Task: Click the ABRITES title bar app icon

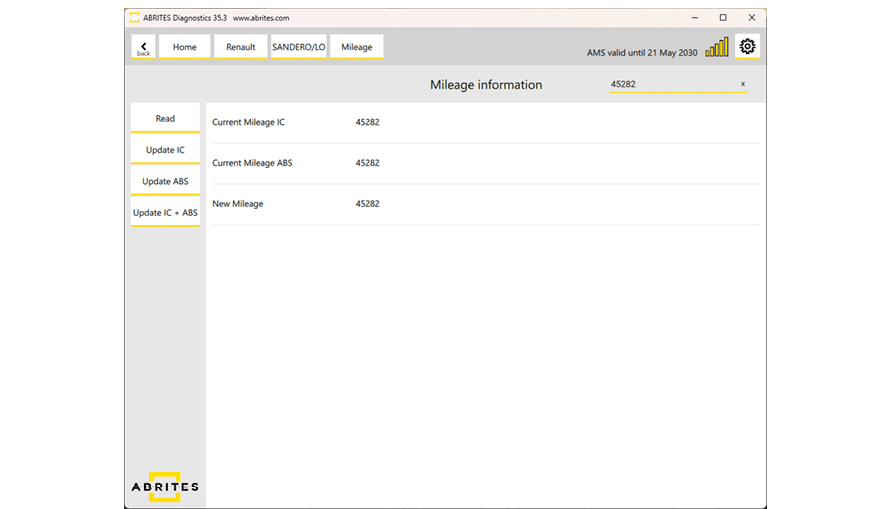Action: point(134,17)
